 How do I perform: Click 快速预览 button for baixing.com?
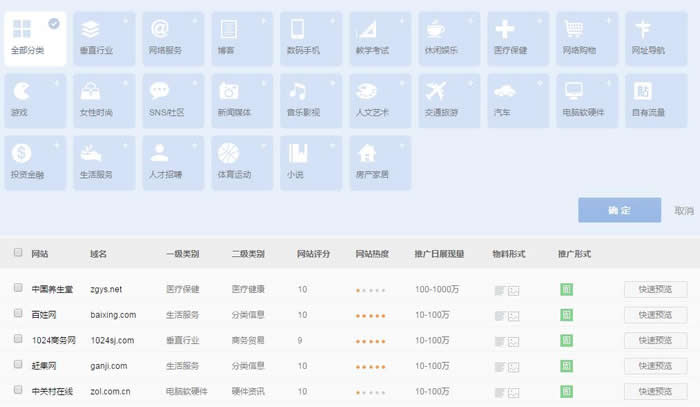coord(655,315)
